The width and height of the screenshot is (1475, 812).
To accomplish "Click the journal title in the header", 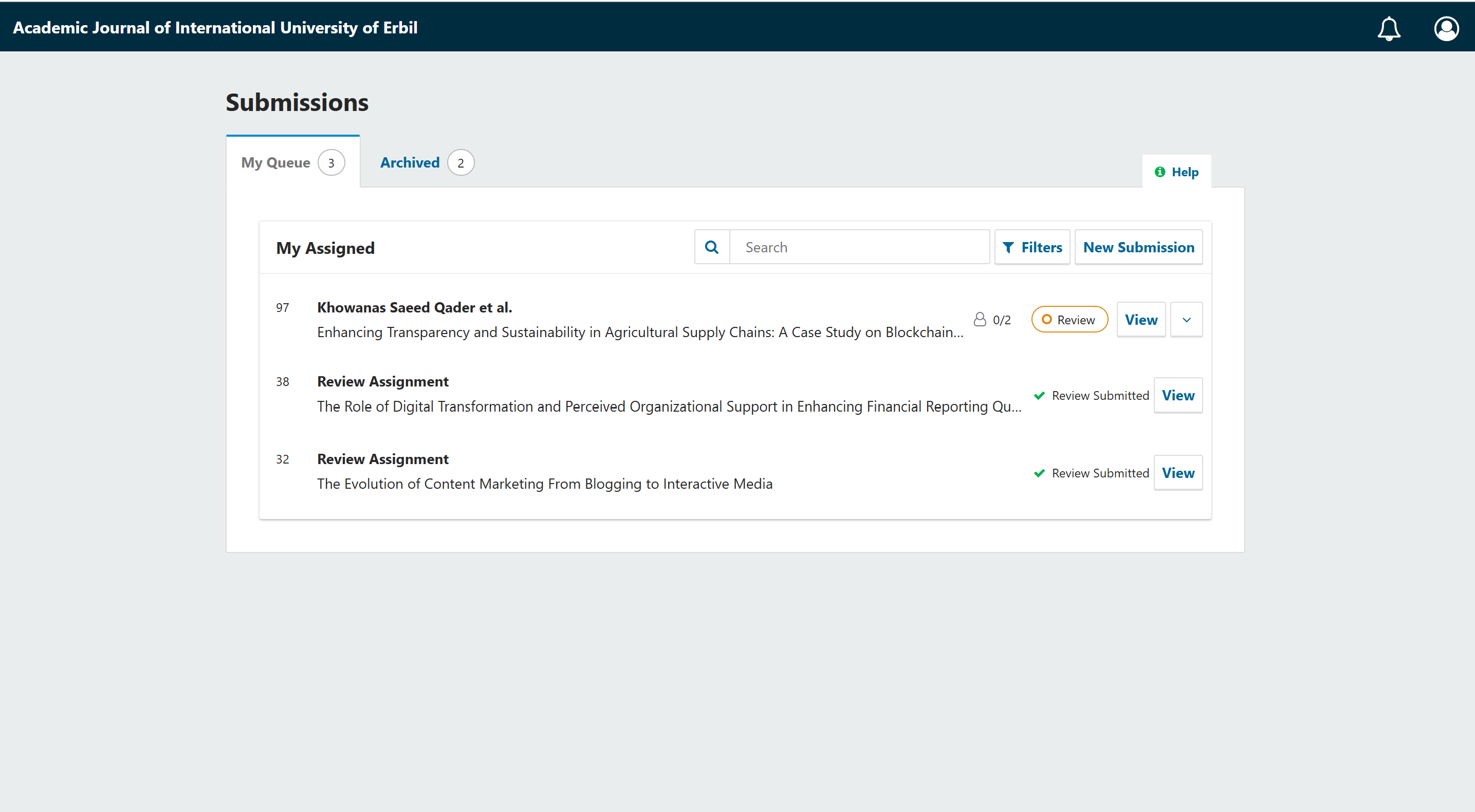I will [215, 27].
